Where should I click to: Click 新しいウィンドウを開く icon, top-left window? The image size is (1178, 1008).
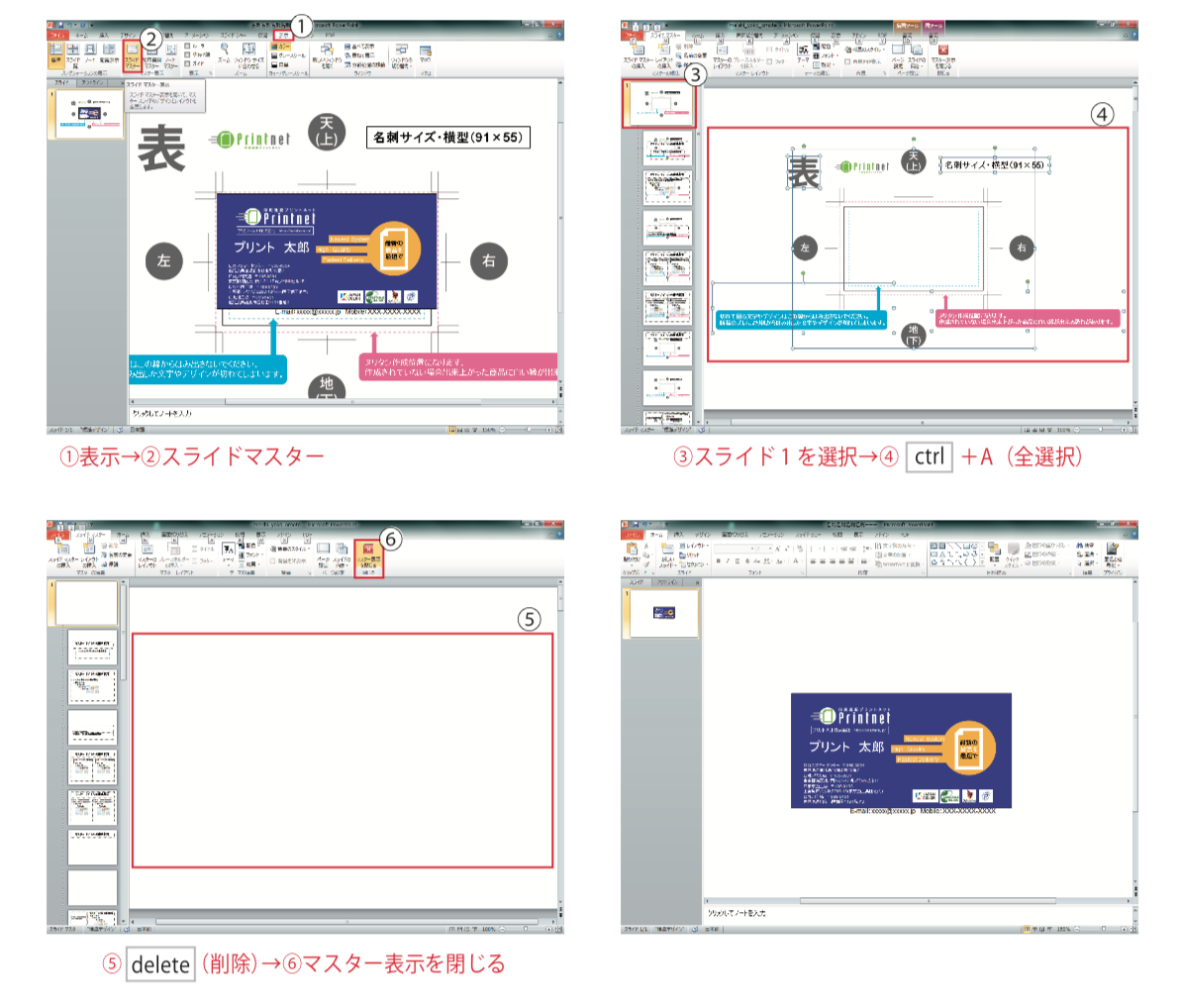pyautogui.click(x=327, y=54)
